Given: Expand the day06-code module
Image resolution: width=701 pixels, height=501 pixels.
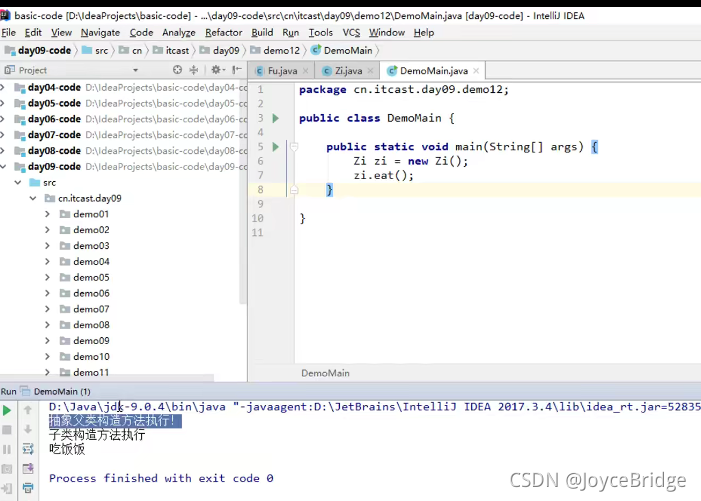Looking at the screenshot, I should coord(3,119).
